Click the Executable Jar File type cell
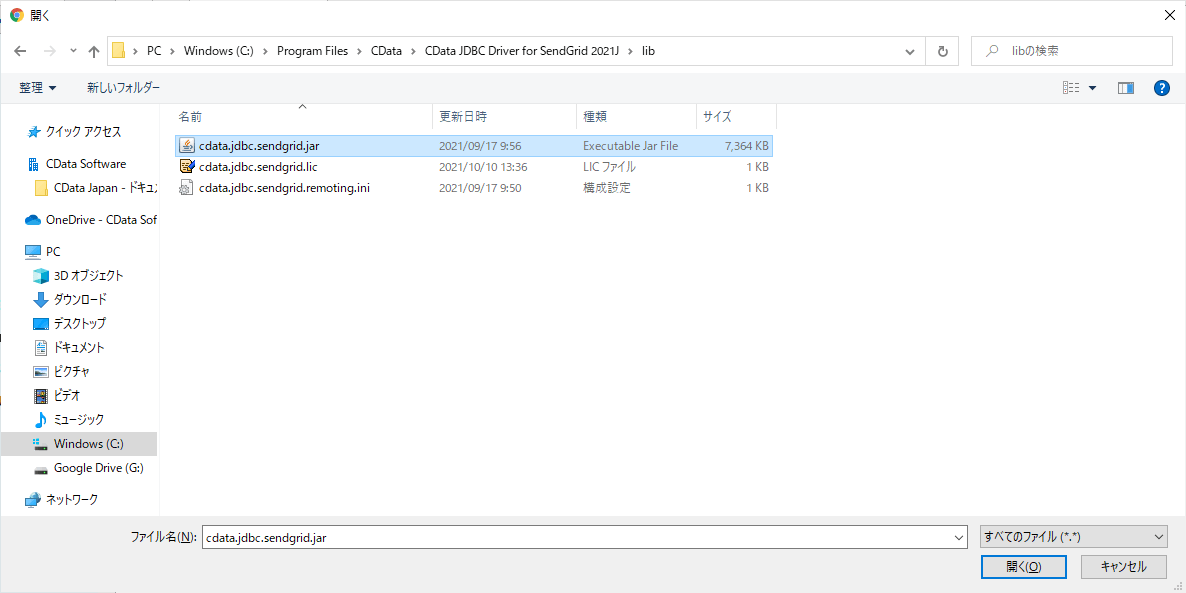Viewport: 1186px width, 593px height. click(630, 145)
